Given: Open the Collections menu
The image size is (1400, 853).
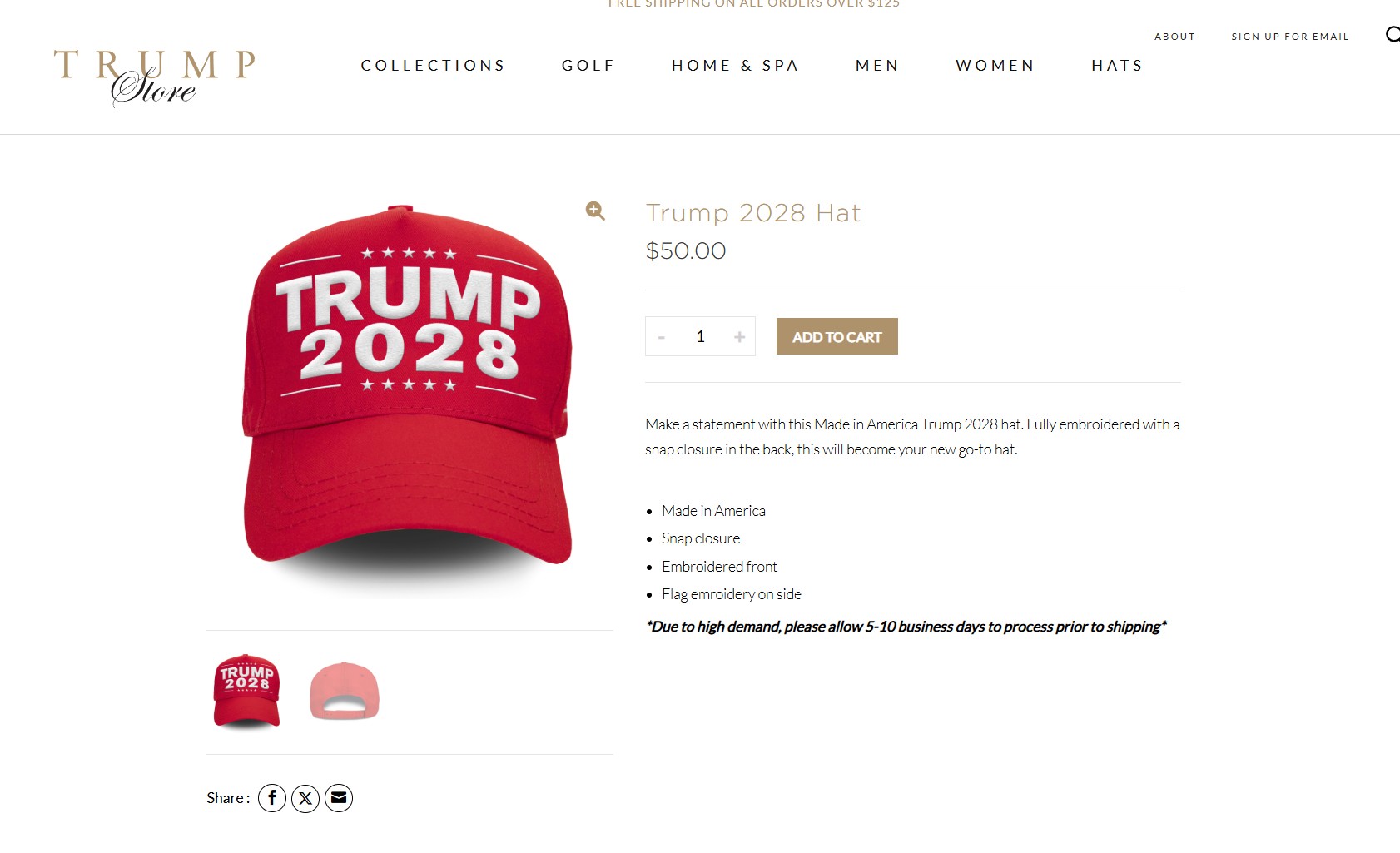Looking at the screenshot, I should point(433,66).
